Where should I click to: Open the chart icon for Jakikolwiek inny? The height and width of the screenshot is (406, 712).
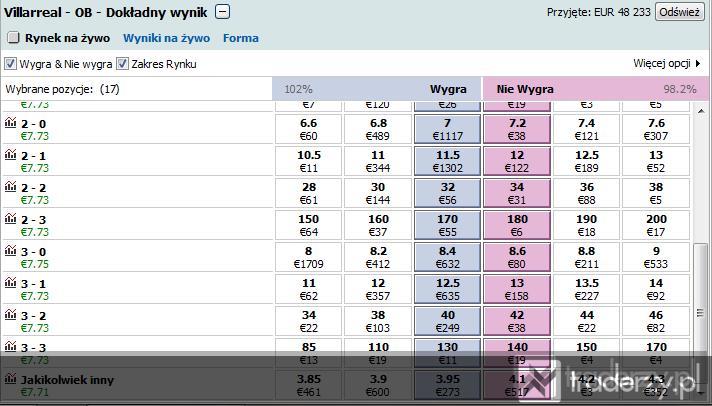(10, 378)
